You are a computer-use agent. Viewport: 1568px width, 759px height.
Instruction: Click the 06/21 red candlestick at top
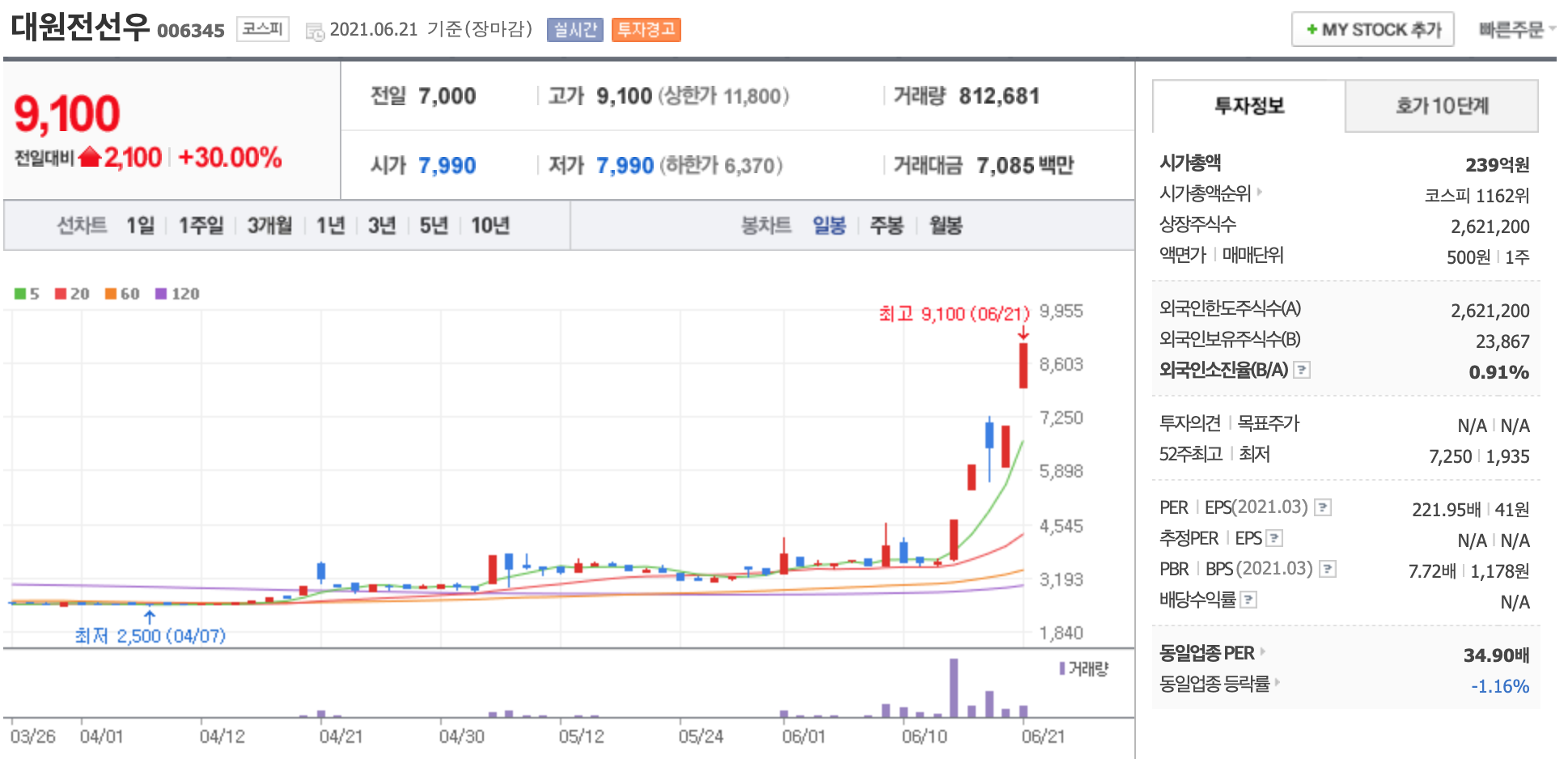1023,366
